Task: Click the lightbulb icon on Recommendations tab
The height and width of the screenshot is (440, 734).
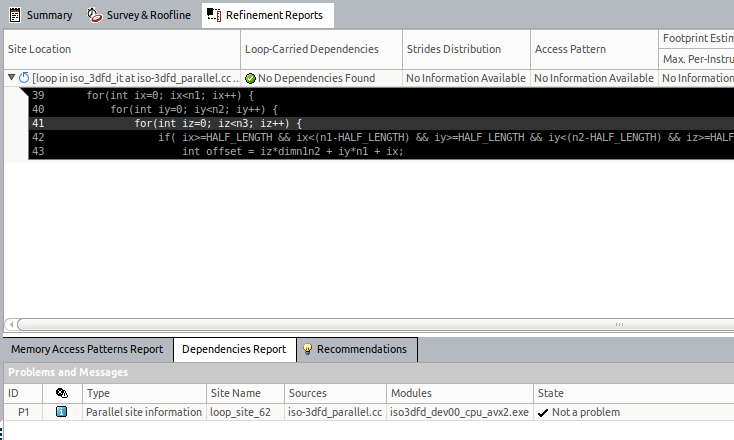Action: tap(307, 350)
